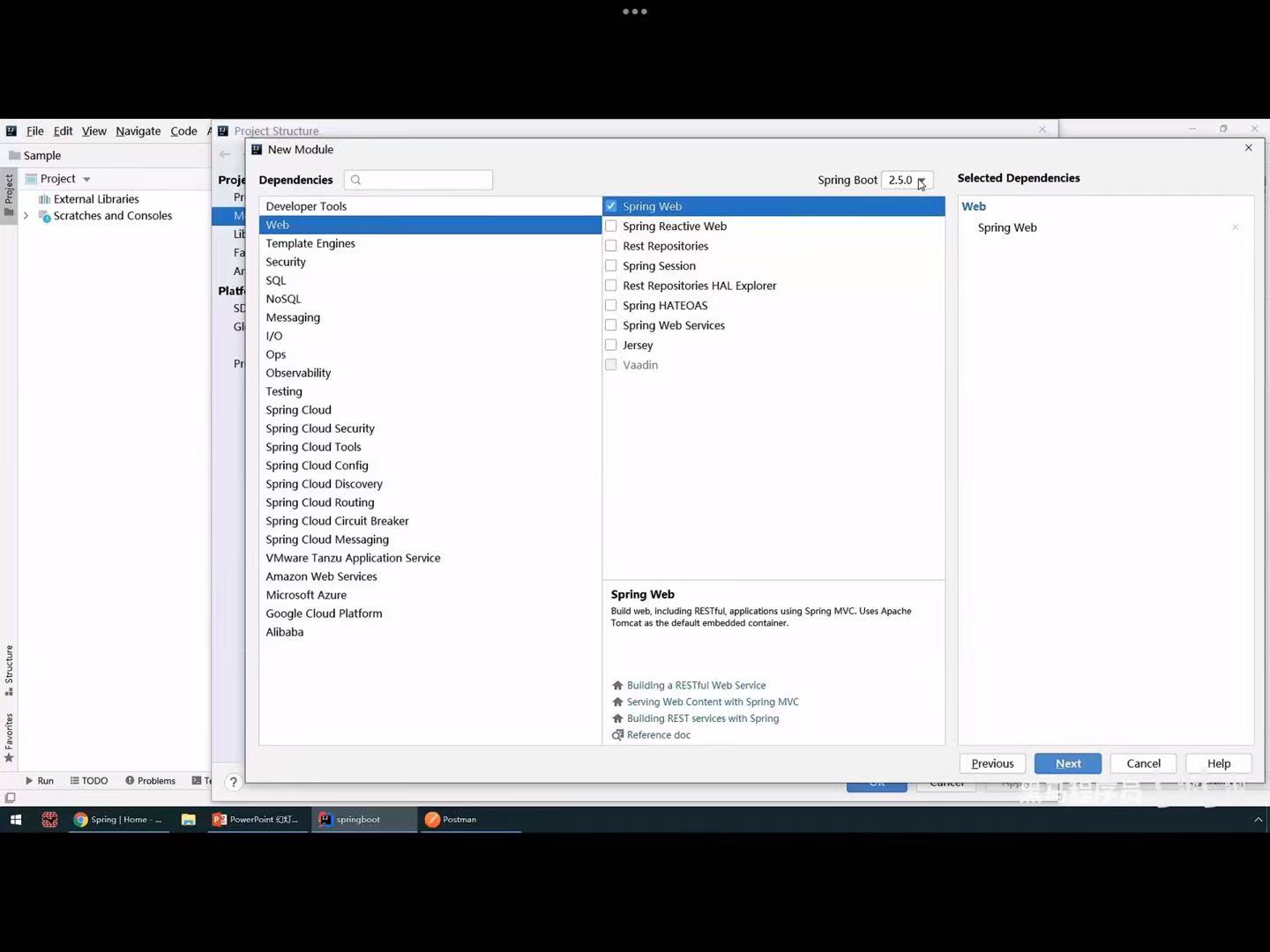Select the Microsoft Azure category
The image size is (1270, 952).
click(430, 595)
